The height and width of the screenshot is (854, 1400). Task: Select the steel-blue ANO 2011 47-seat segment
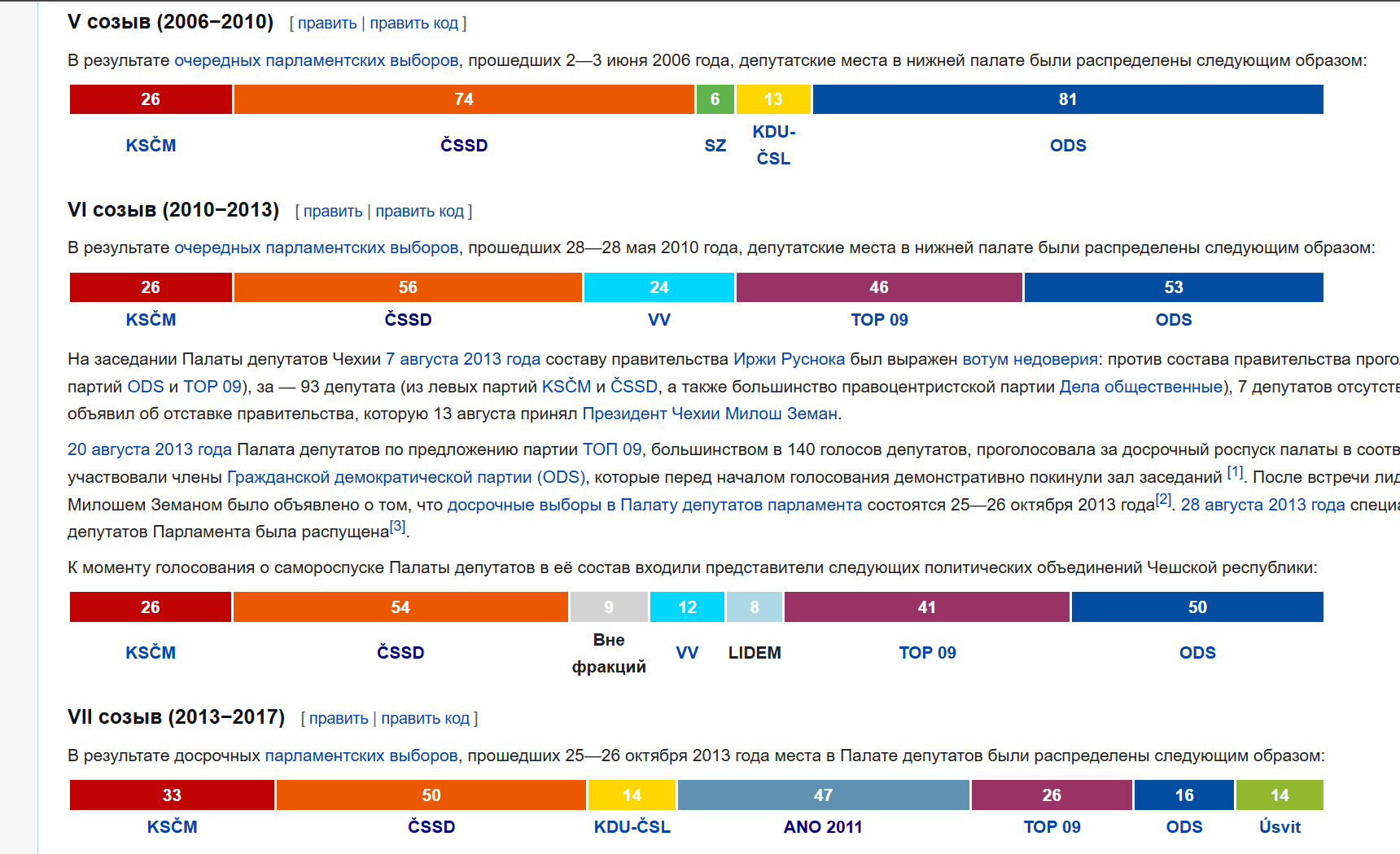coord(823,795)
